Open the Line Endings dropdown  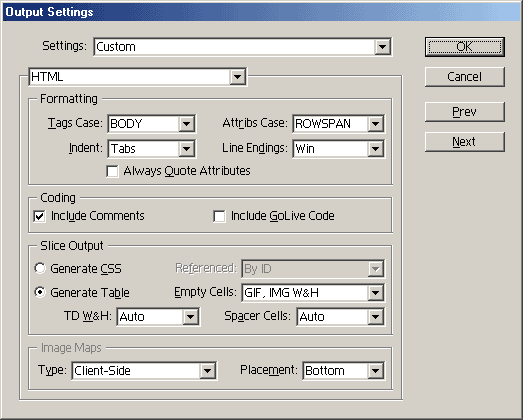coord(339,148)
